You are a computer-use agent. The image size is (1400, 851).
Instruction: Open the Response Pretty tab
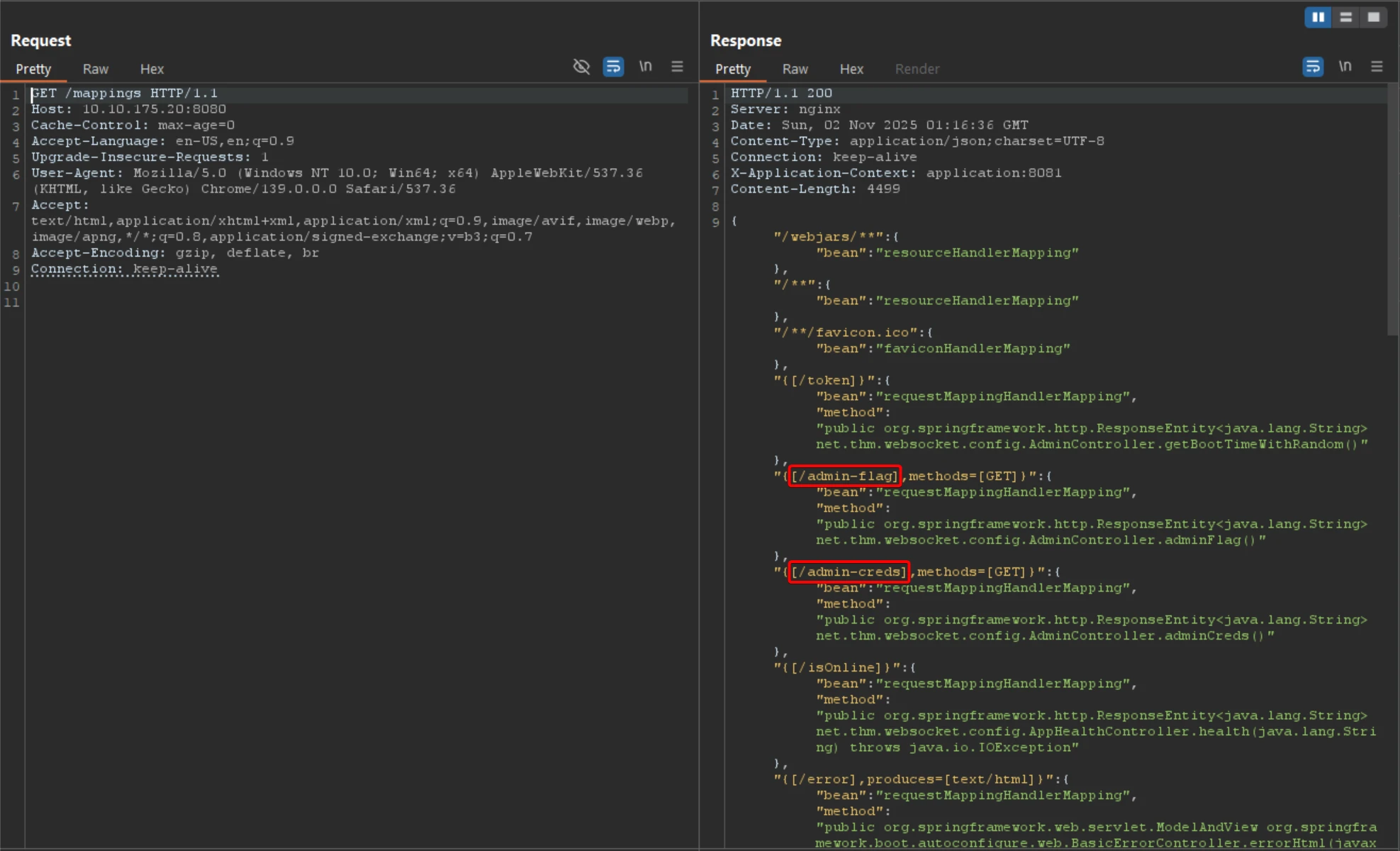pos(732,69)
